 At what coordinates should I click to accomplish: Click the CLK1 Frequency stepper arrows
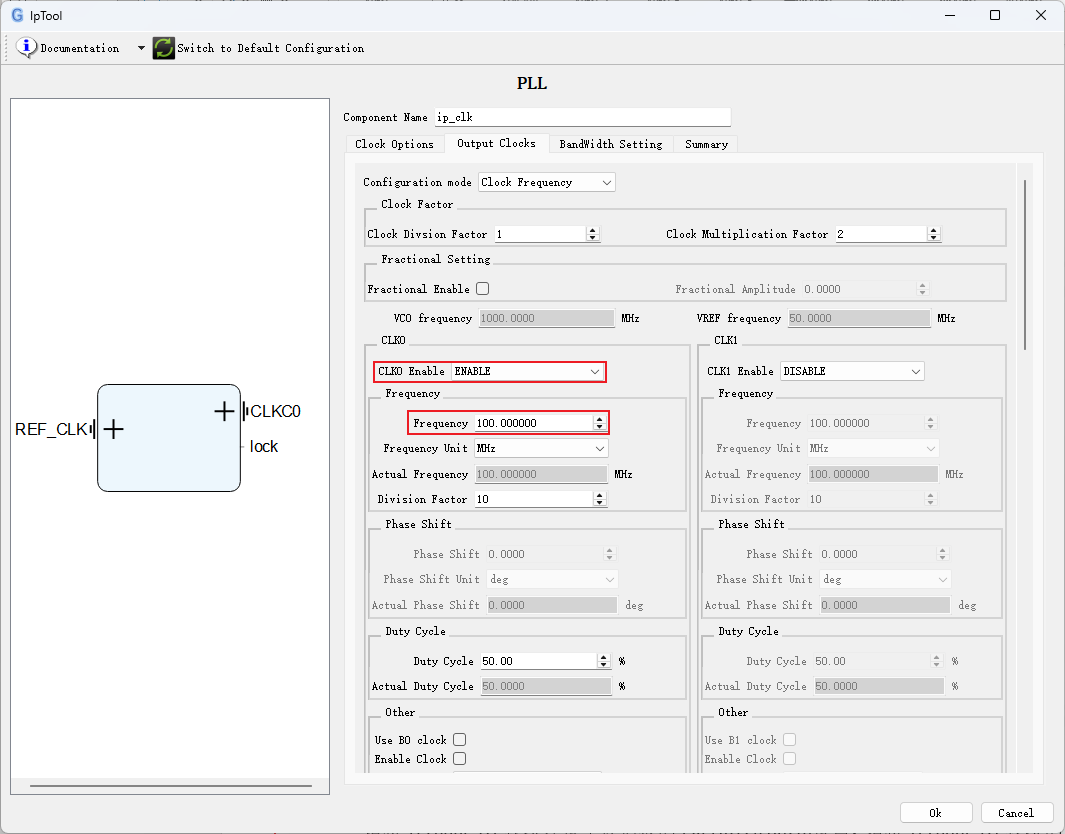pos(931,423)
